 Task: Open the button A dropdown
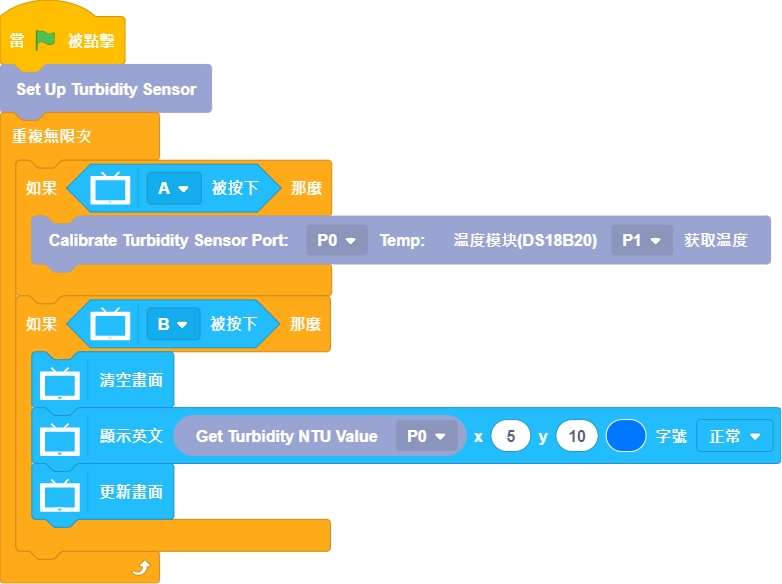(173, 188)
